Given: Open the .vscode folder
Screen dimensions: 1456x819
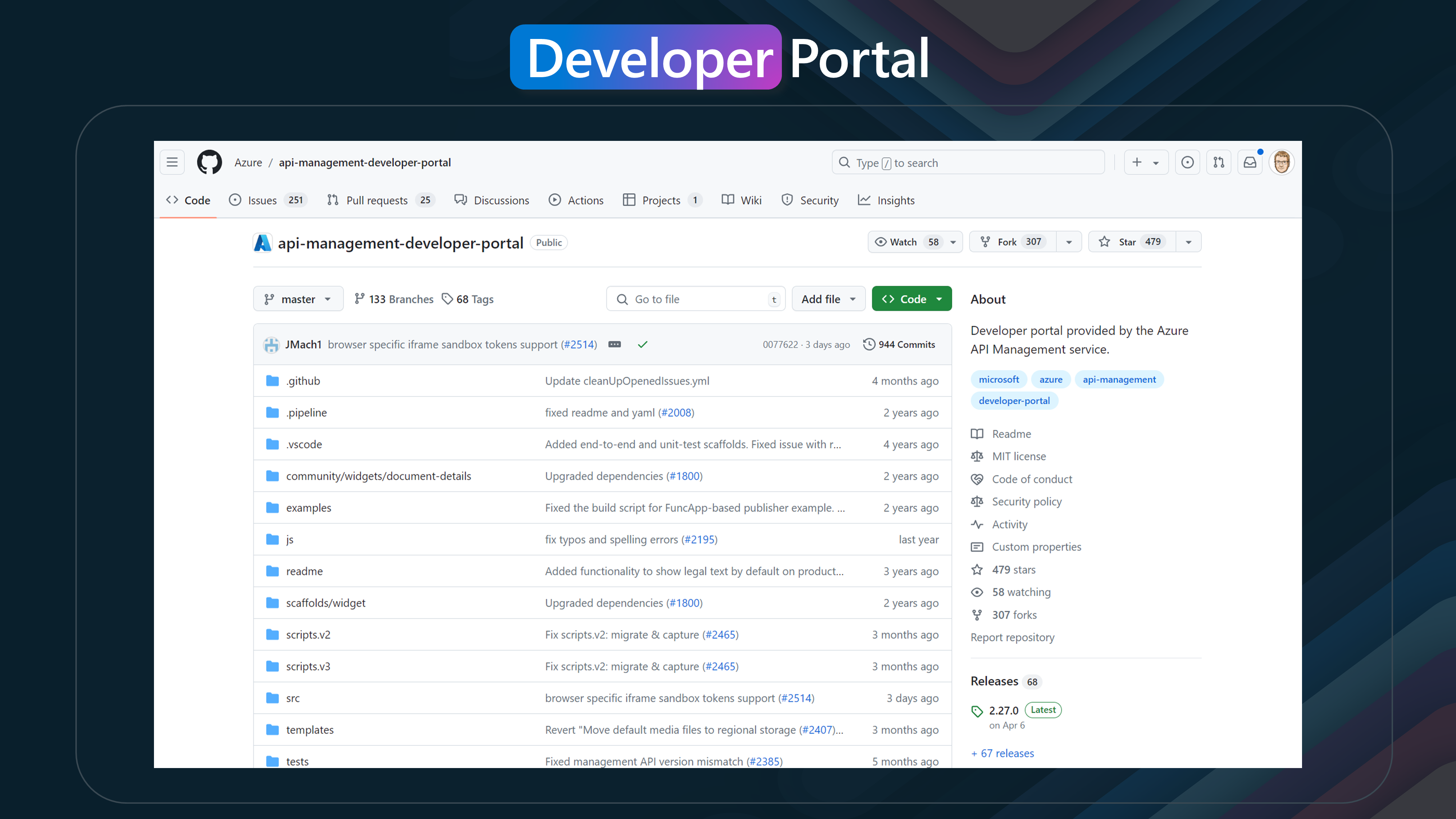Looking at the screenshot, I should coord(304,444).
